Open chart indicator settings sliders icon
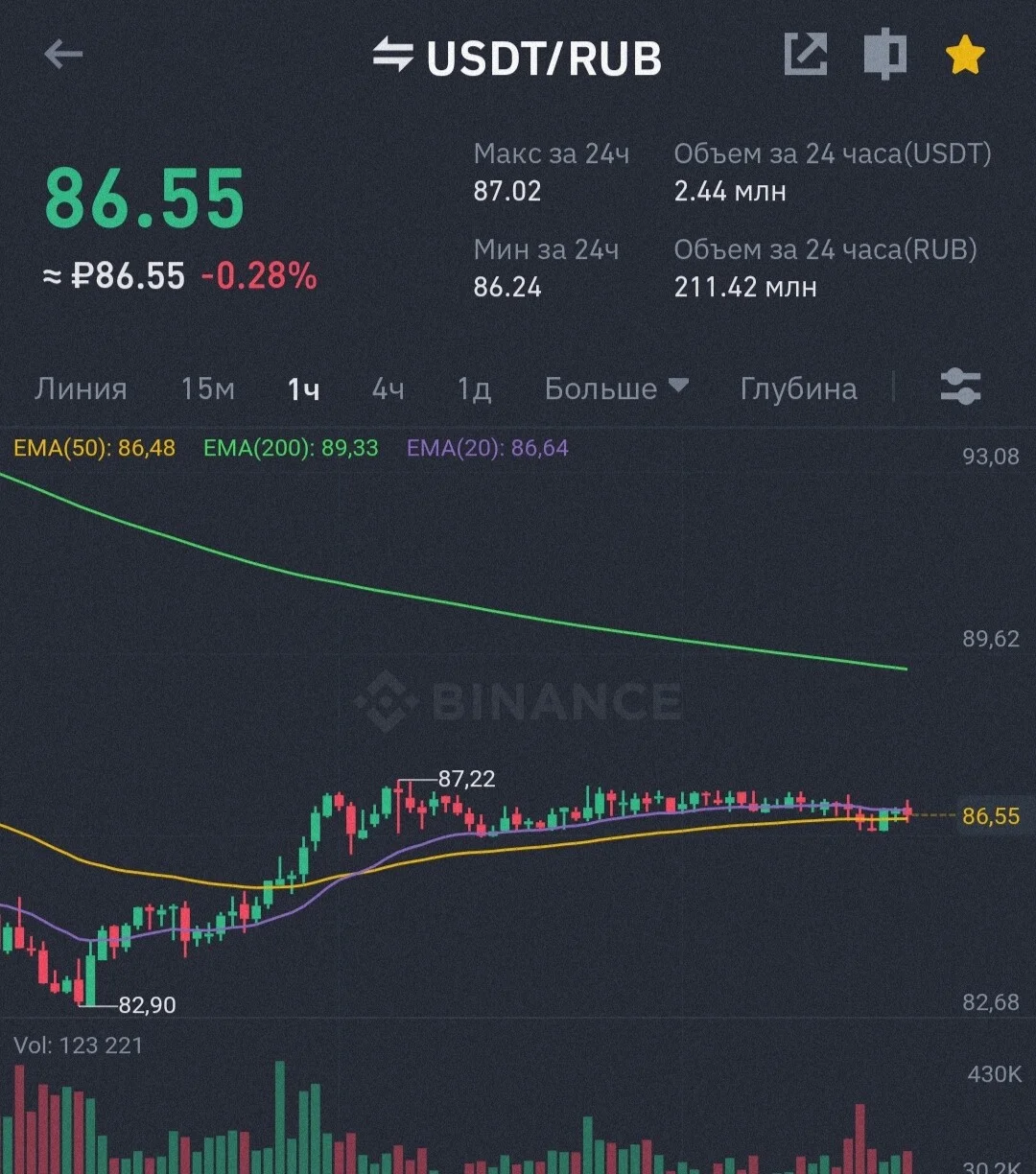 pyautogui.click(x=960, y=387)
